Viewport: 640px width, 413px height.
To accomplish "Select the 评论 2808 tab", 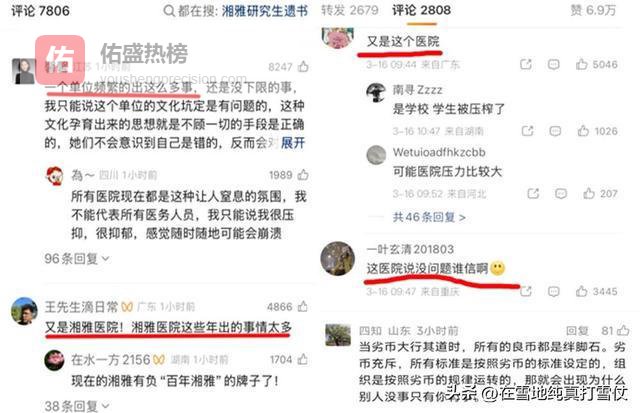I will [421, 10].
